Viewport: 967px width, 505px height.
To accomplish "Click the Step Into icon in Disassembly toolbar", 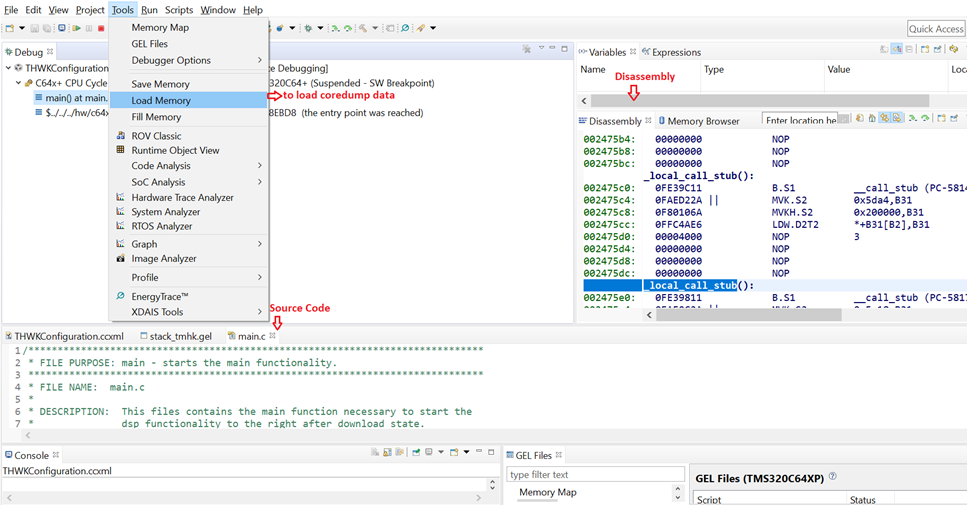I will point(912,118).
